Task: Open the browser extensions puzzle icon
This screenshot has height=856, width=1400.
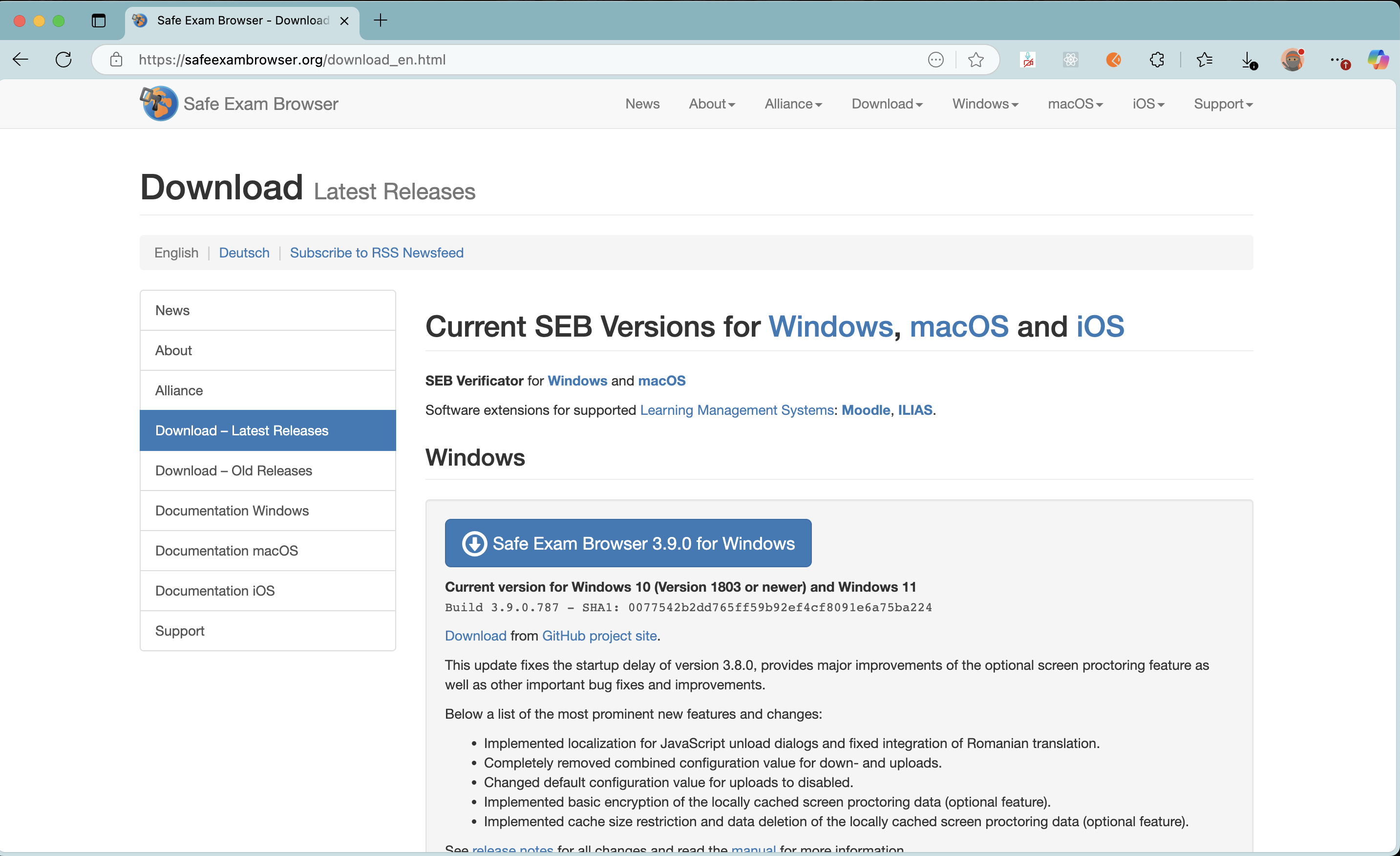Action: coord(1156,60)
